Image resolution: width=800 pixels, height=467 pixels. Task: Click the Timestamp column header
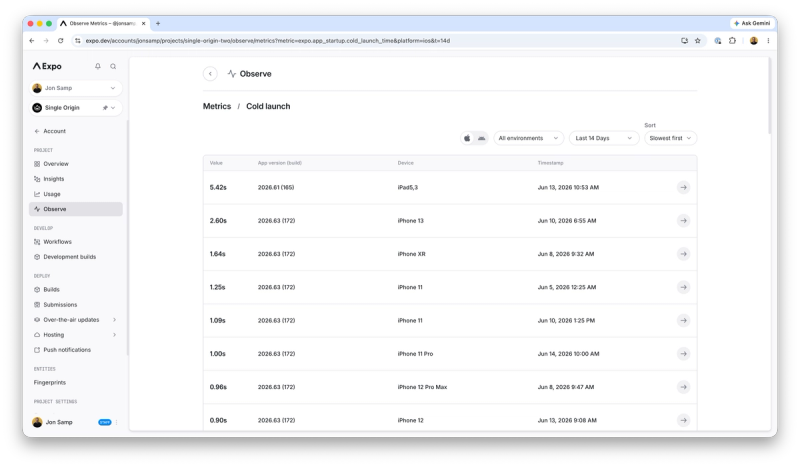coord(550,163)
